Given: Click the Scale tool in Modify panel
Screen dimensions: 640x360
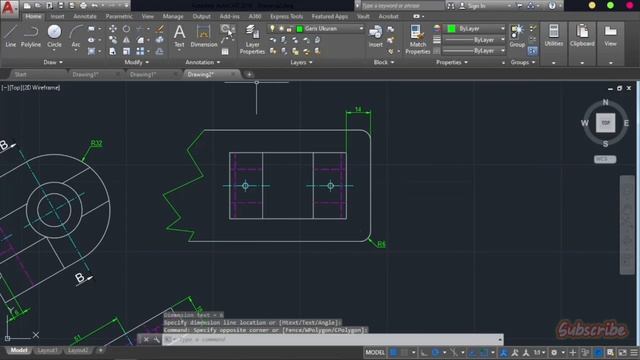Looking at the screenshot, I should coord(127,51).
